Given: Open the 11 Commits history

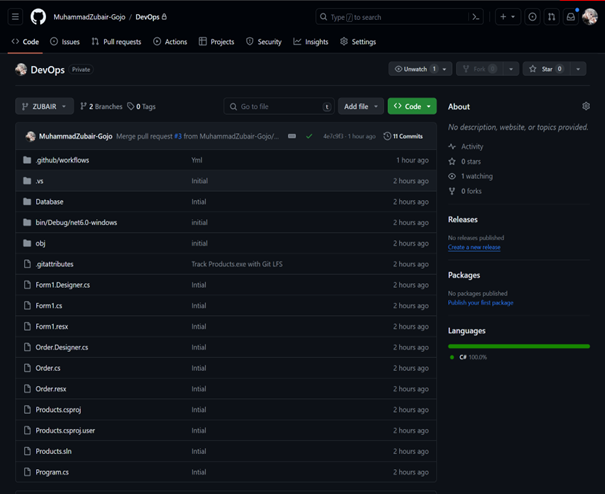Looking at the screenshot, I should pos(403,136).
